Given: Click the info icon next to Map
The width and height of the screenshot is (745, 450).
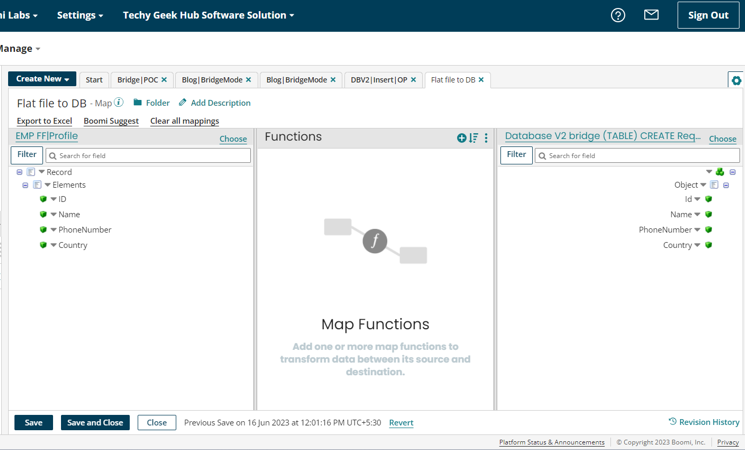Looking at the screenshot, I should (x=119, y=103).
